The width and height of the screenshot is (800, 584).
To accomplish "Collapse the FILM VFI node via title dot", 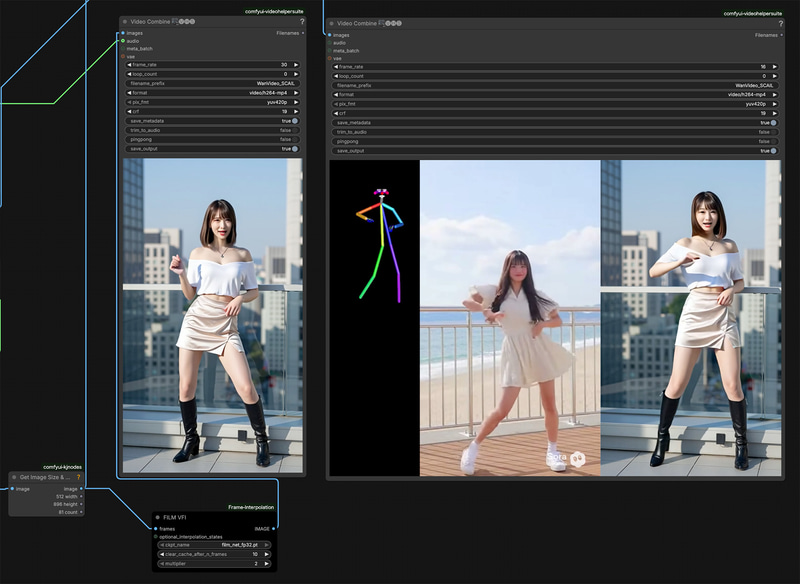I will pyautogui.click(x=158, y=517).
